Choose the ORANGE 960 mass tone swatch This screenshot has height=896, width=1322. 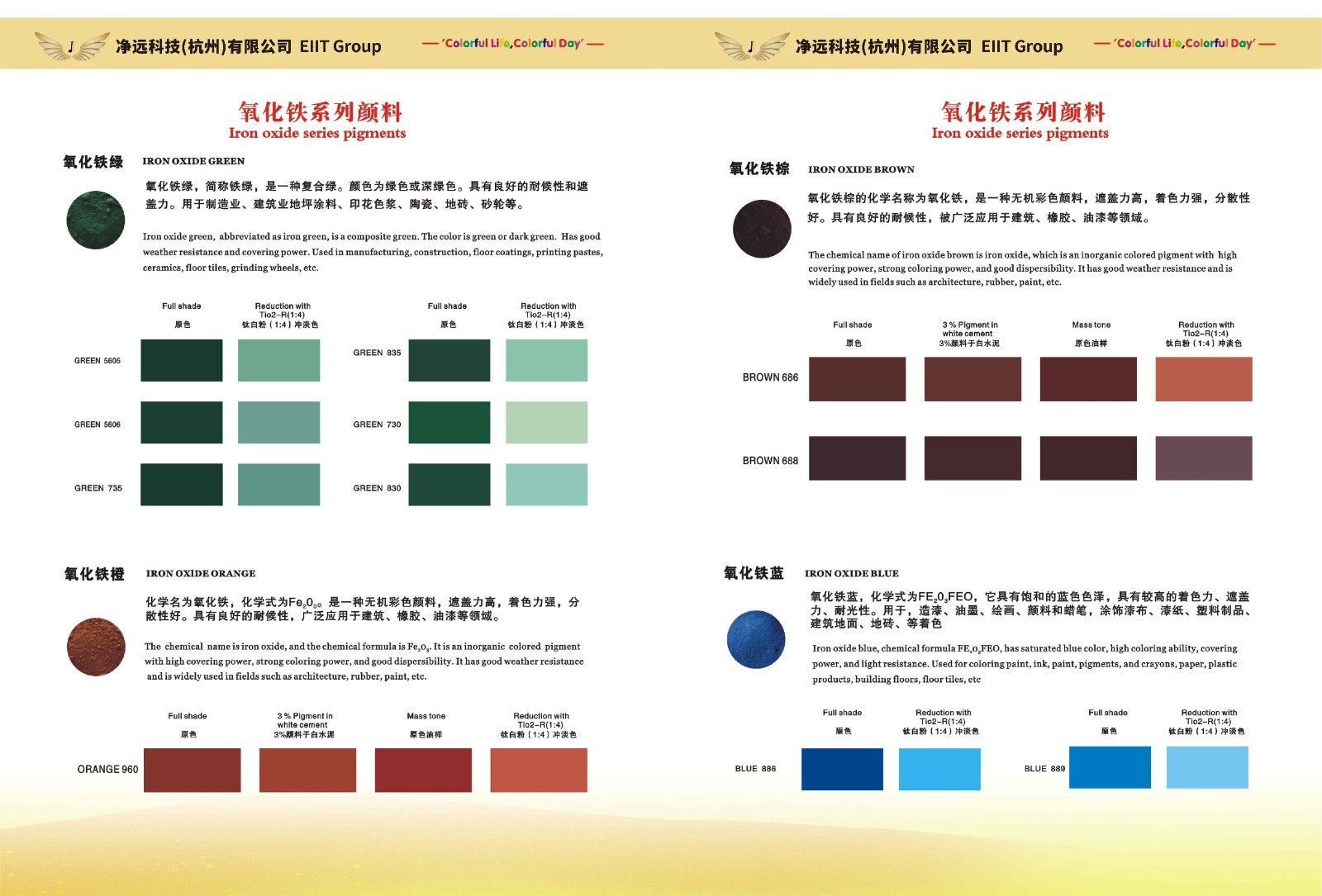pos(423,770)
